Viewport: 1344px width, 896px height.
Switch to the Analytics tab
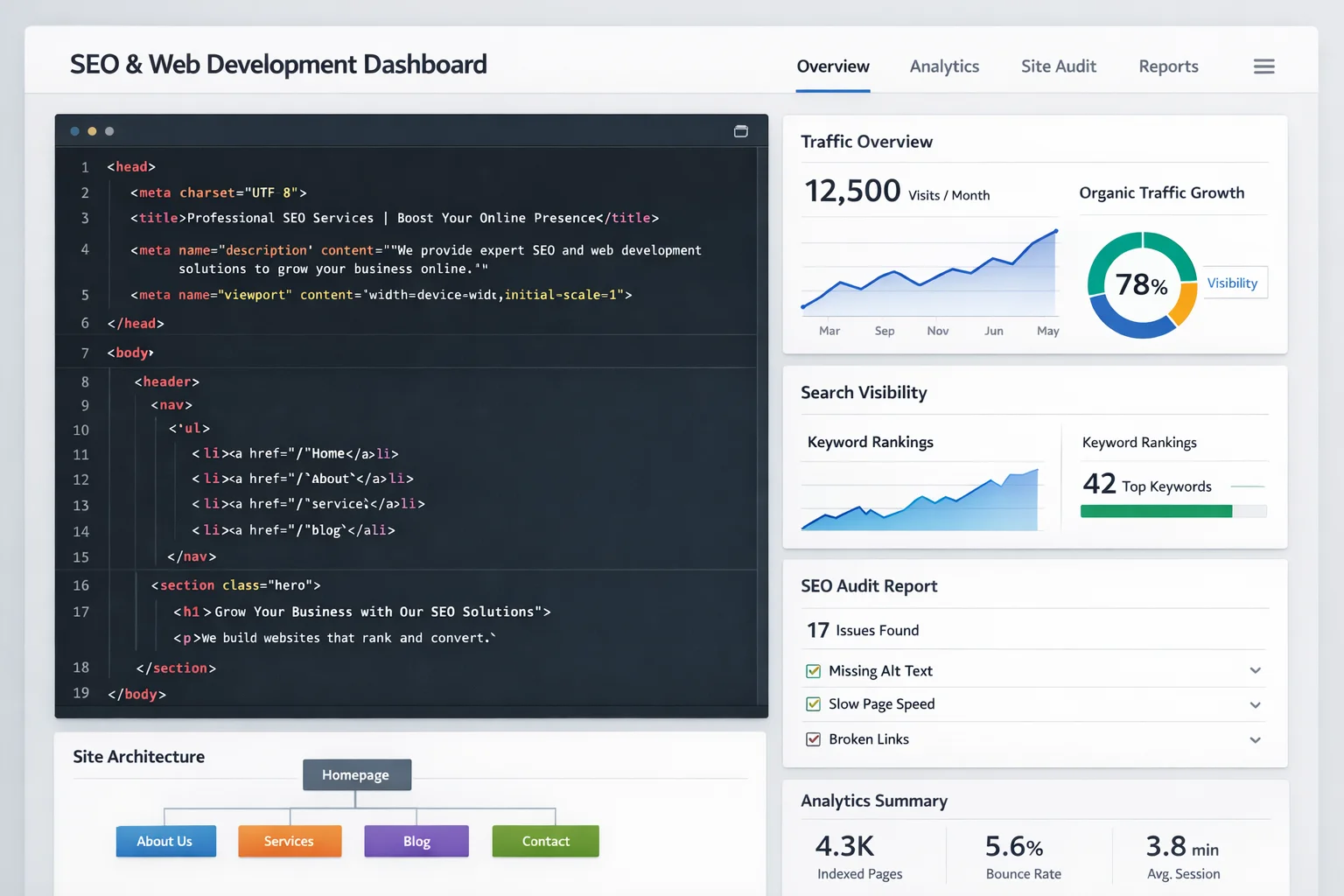point(944,66)
